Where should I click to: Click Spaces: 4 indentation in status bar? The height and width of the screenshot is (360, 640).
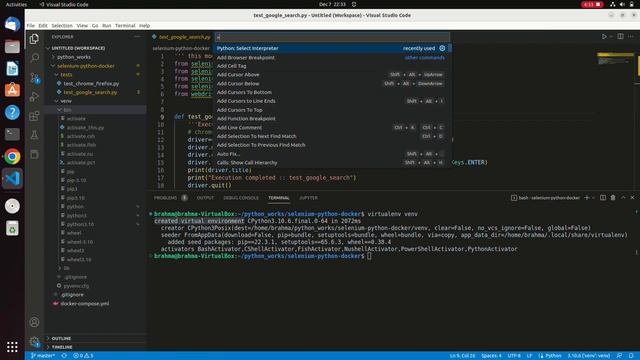tap(491, 356)
